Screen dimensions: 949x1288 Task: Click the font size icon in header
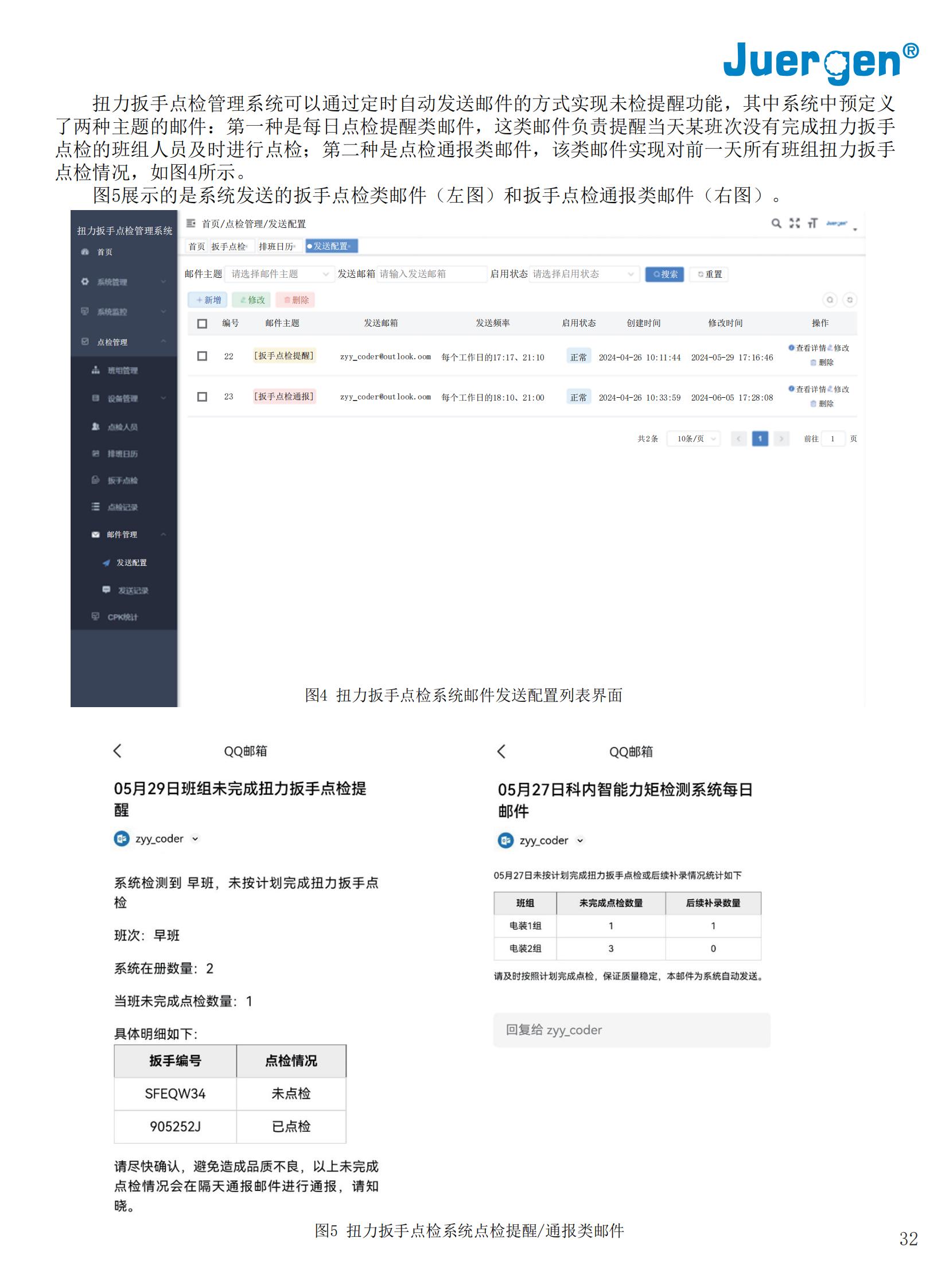812,223
